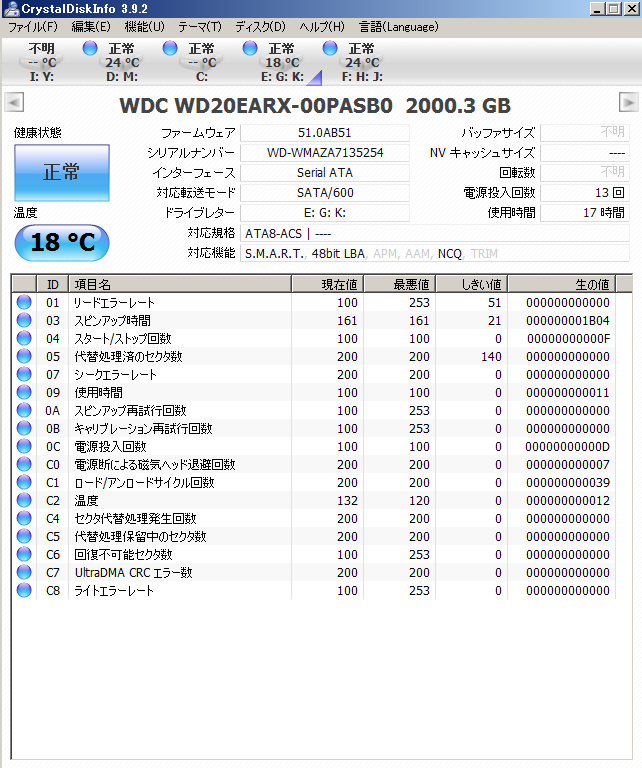Click status orb of row 03 スピンアップ時間
This screenshot has height=768, width=642.
click(x=24, y=320)
